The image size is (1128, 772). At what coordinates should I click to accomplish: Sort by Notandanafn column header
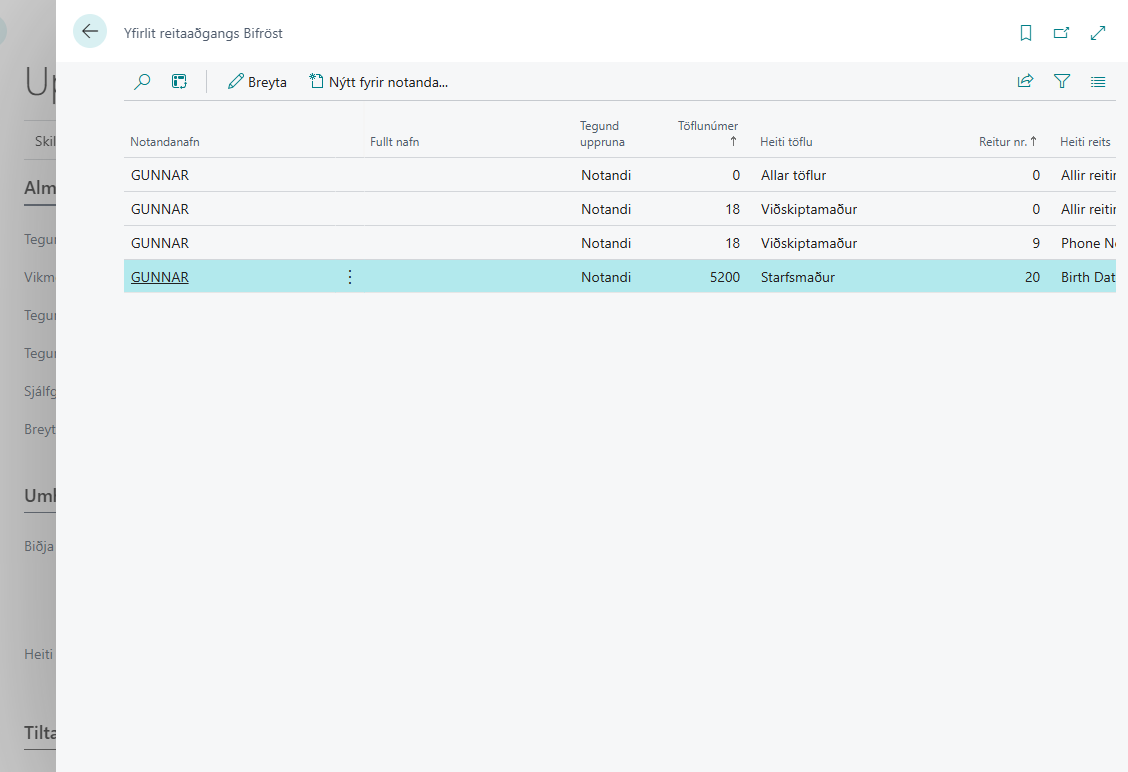pos(165,142)
